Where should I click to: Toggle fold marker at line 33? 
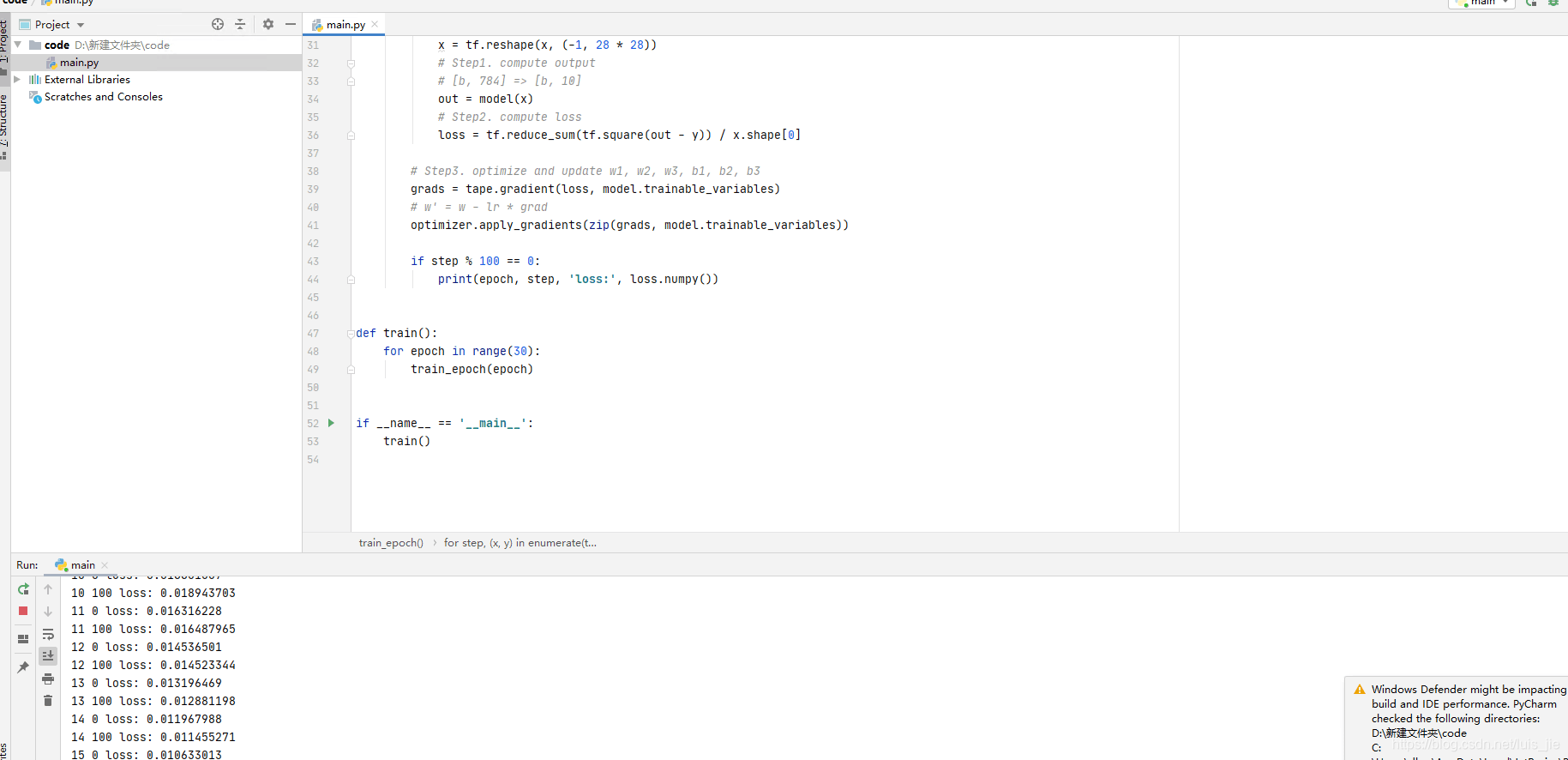click(x=351, y=81)
